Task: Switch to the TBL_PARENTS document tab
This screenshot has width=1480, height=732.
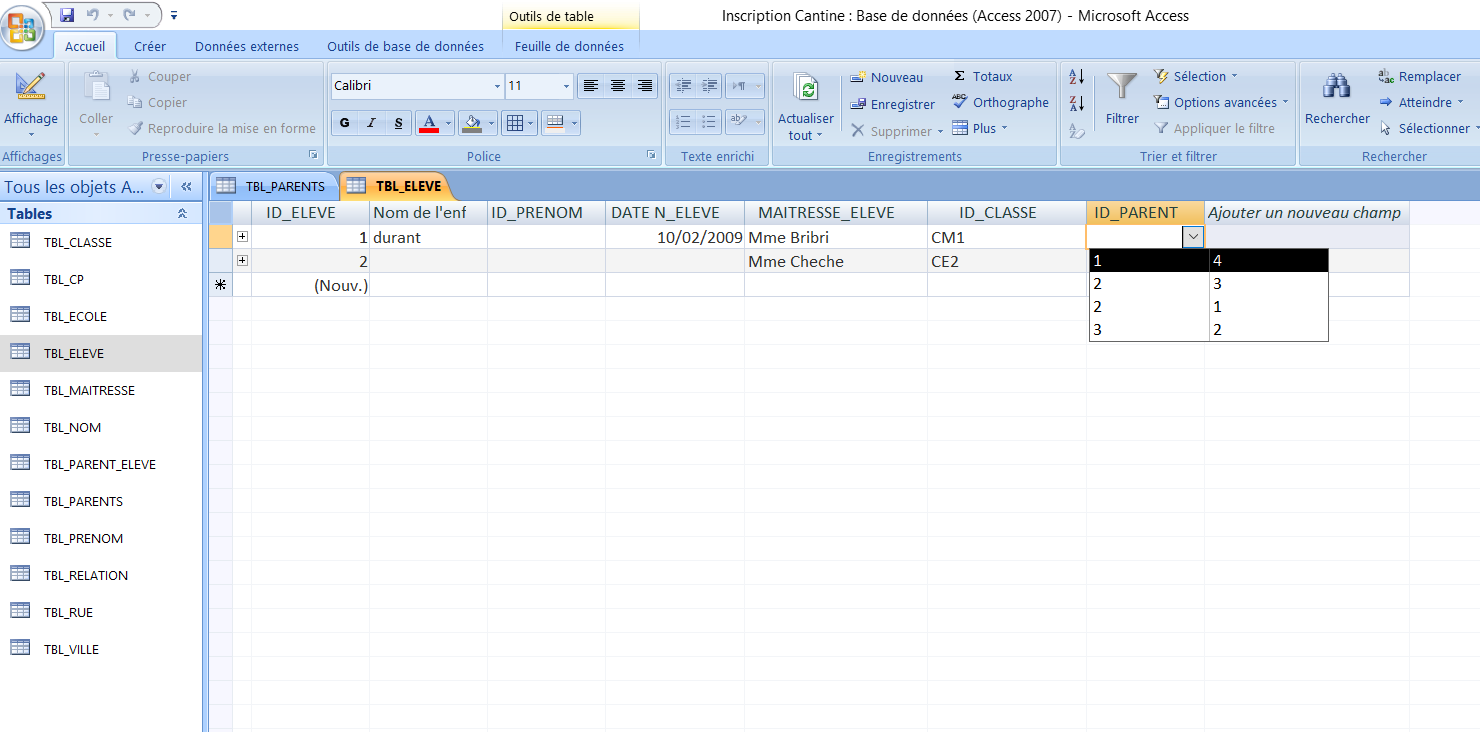Action: coord(274,186)
